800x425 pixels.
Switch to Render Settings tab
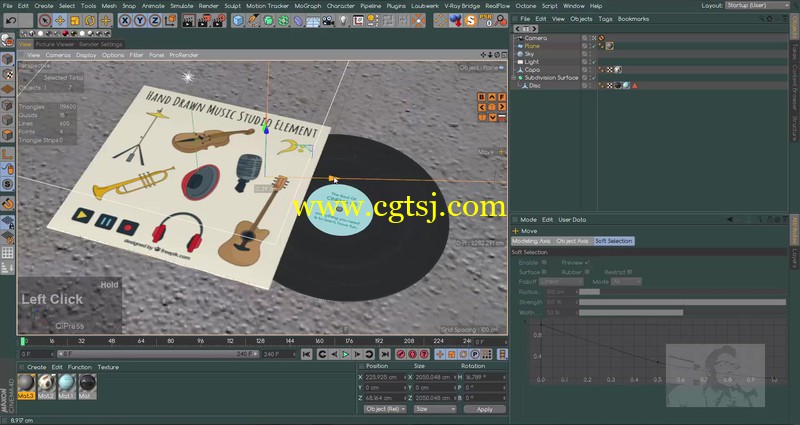(x=101, y=44)
